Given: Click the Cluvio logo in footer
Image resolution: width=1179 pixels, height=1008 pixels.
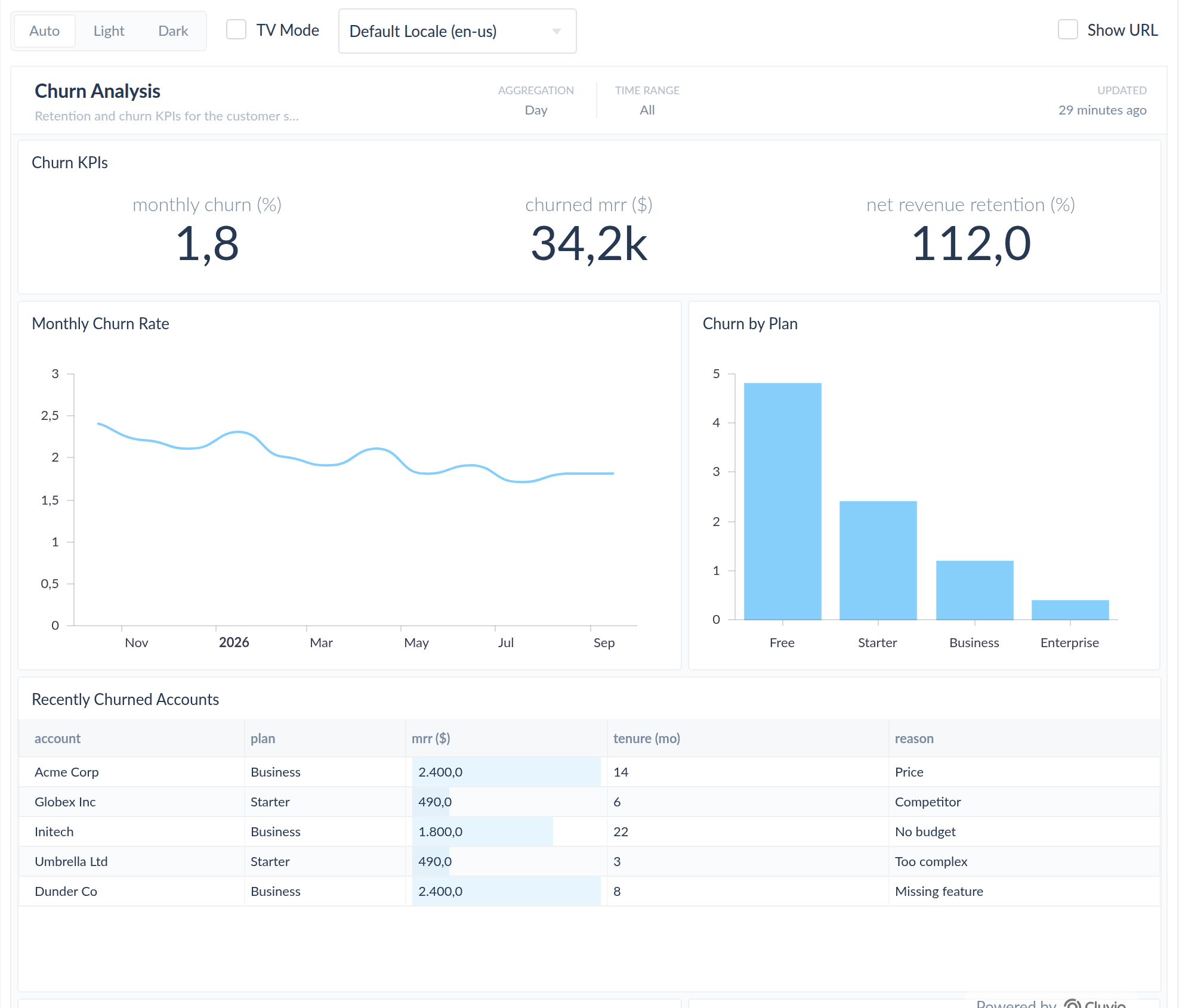Looking at the screenshot, I should [x=1094, y=1003].
